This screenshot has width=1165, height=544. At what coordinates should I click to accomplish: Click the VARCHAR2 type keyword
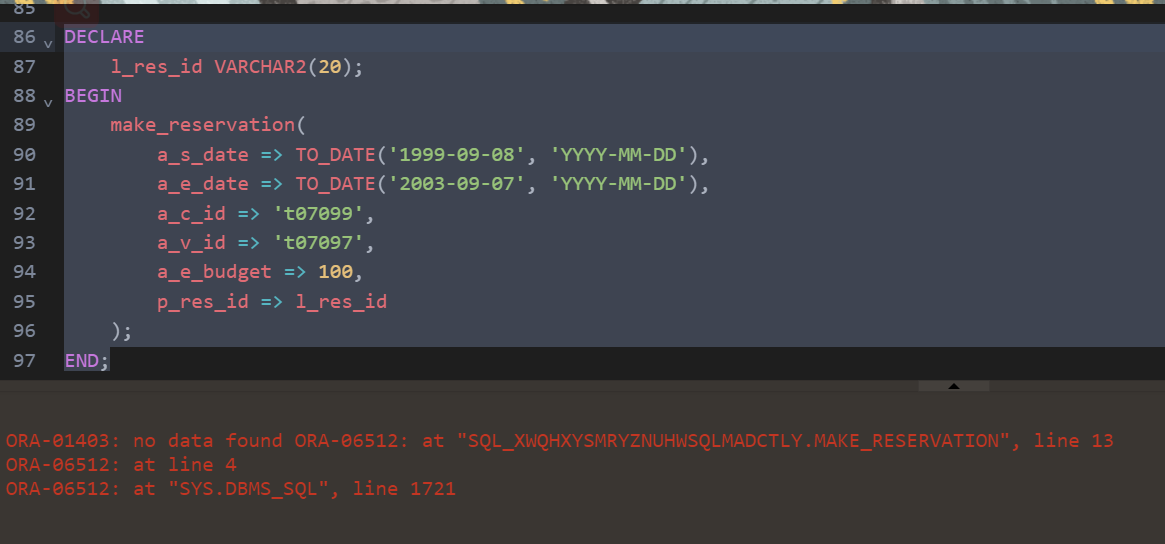[261, 67]
